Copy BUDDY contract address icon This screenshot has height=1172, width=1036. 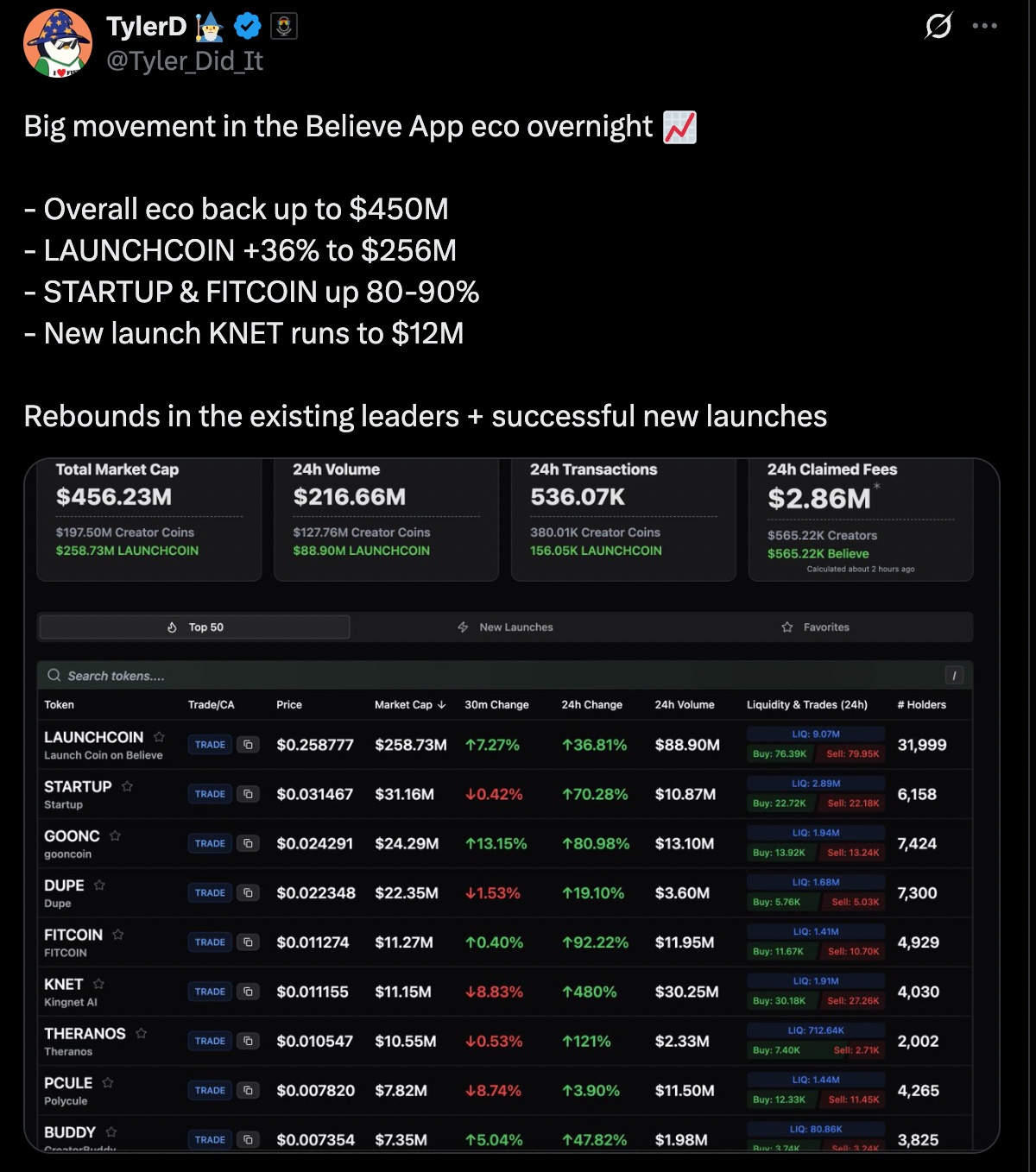248,1139
